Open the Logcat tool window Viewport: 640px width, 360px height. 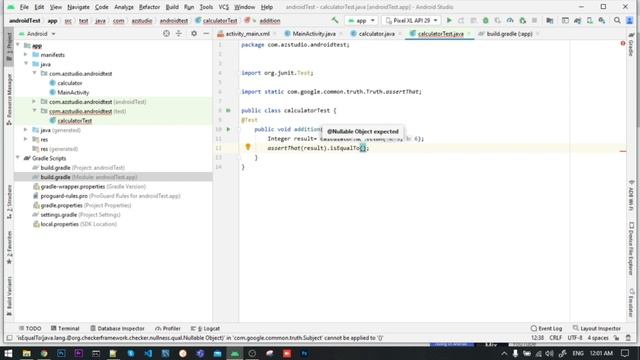[x=205, y=328]
